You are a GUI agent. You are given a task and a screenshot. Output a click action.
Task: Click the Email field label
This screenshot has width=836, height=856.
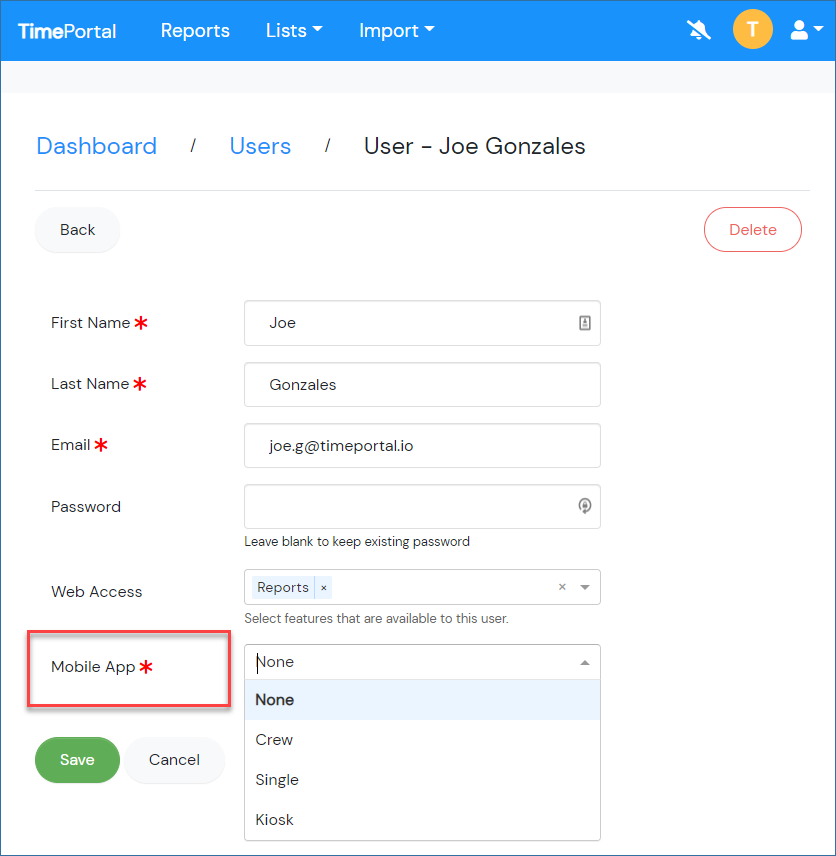tap(70, 445)
